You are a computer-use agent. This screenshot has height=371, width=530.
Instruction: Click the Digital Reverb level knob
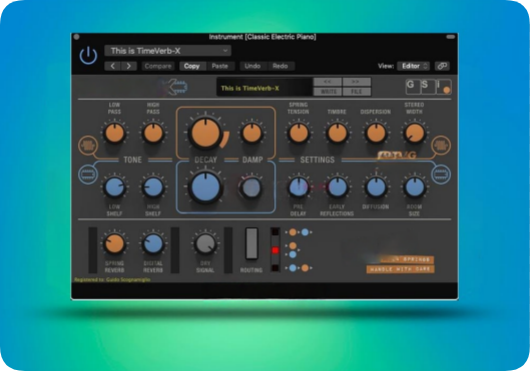153,244
